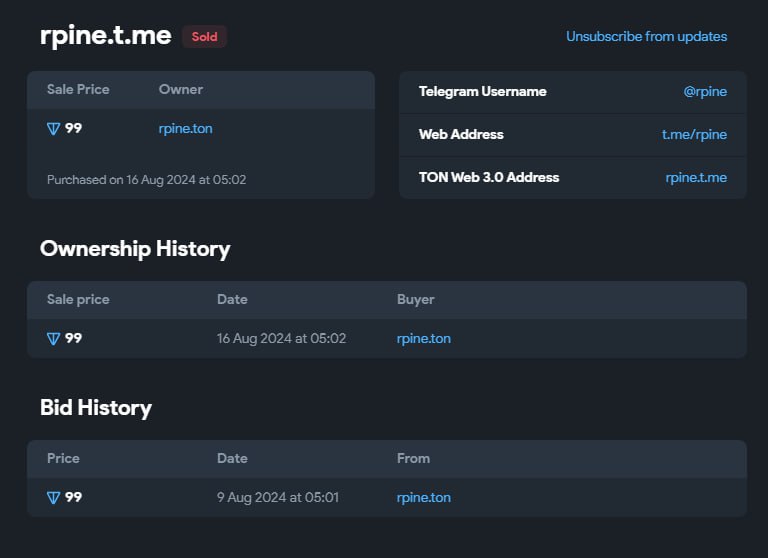Viewport: 768px width, 558px height.
Task: Click the Ownership History heading
Action: click(135, 248)
